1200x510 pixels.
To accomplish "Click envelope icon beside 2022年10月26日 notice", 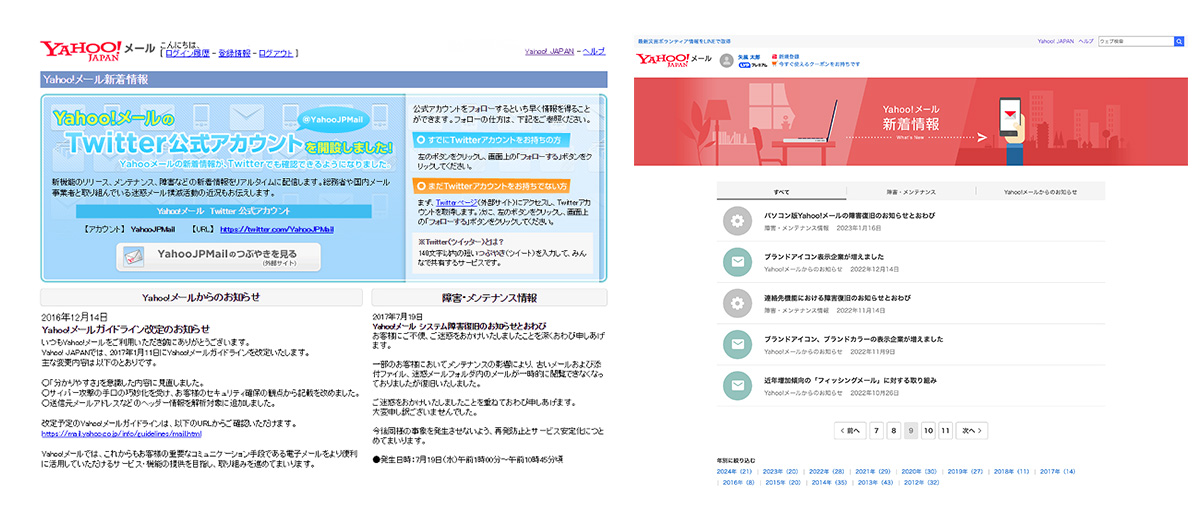I will click(737, 385).
